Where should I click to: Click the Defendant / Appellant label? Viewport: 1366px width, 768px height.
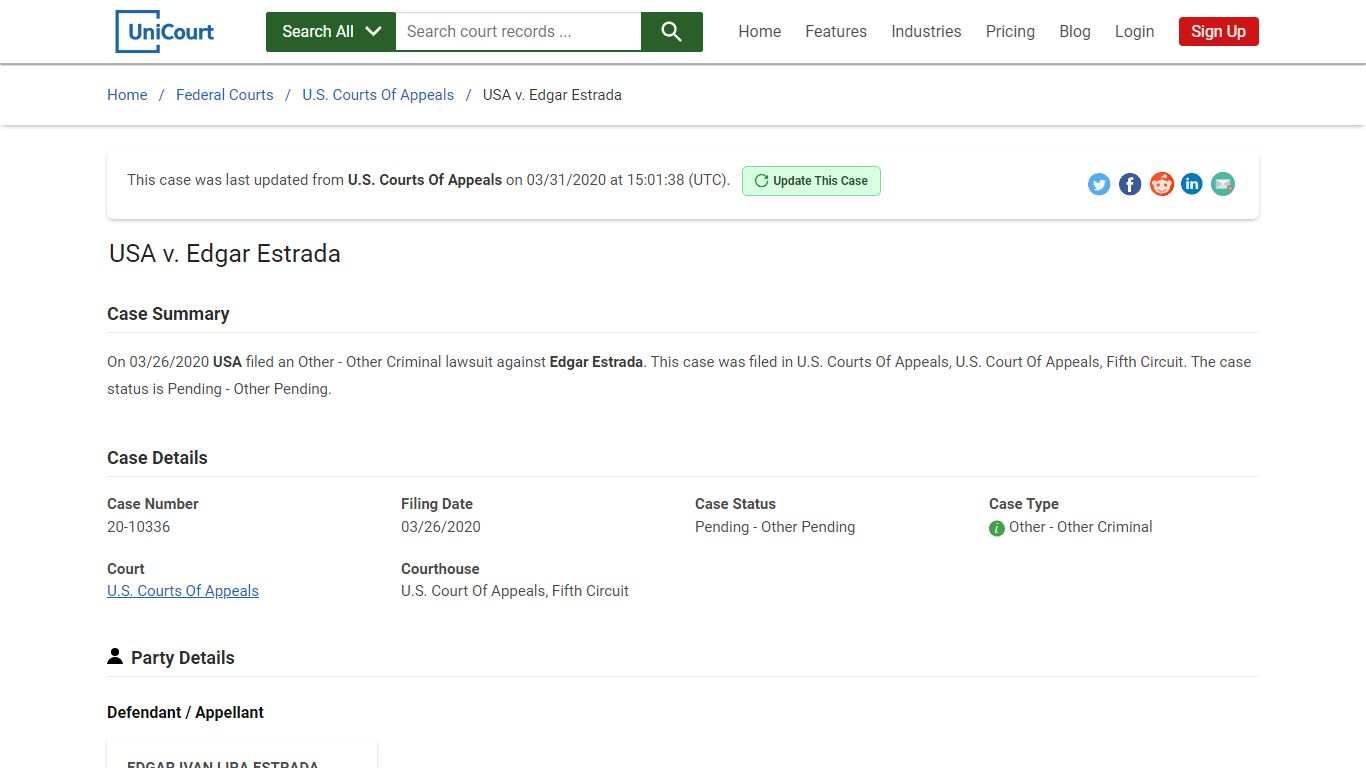[x=186, y=712]
